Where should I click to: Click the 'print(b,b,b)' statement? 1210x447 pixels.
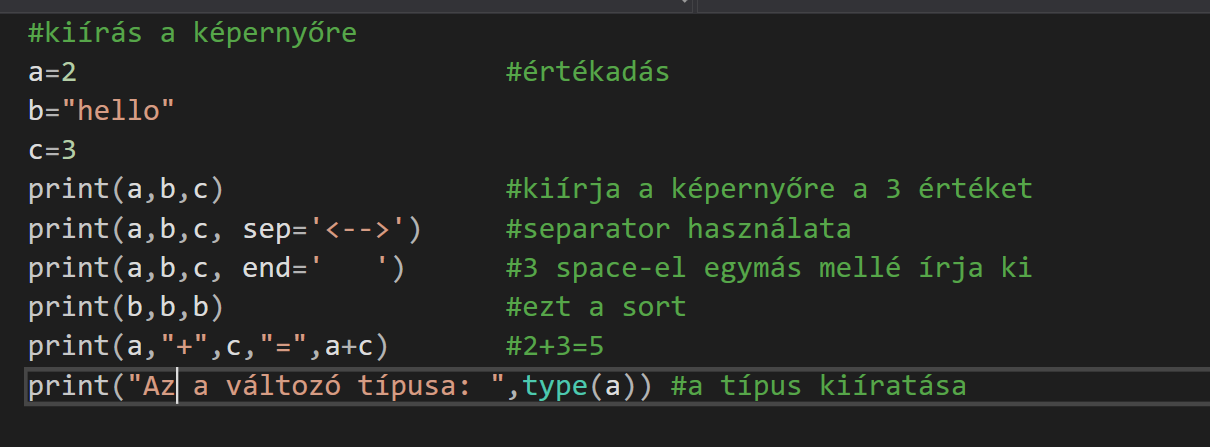tap(125, 306)
